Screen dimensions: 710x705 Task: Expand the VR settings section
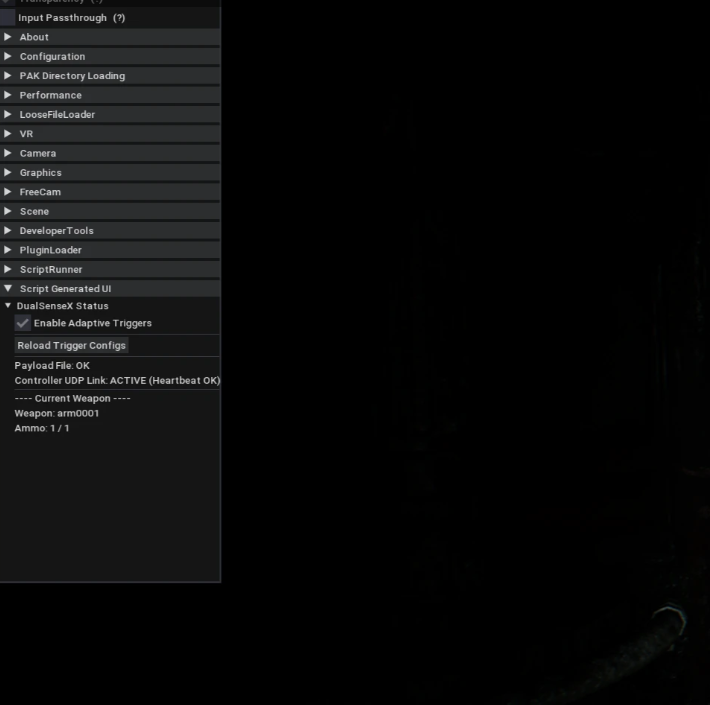(x=110, y=134)
